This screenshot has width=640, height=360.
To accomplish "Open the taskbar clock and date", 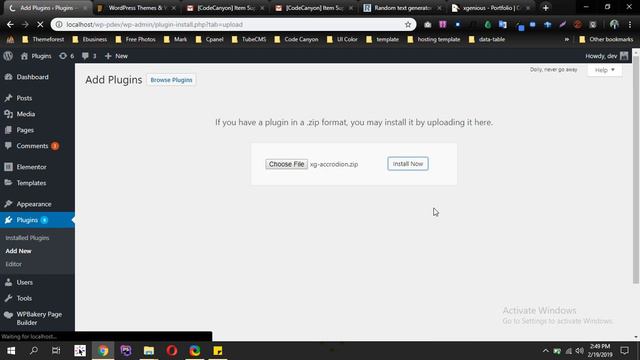I will [600, 351].
